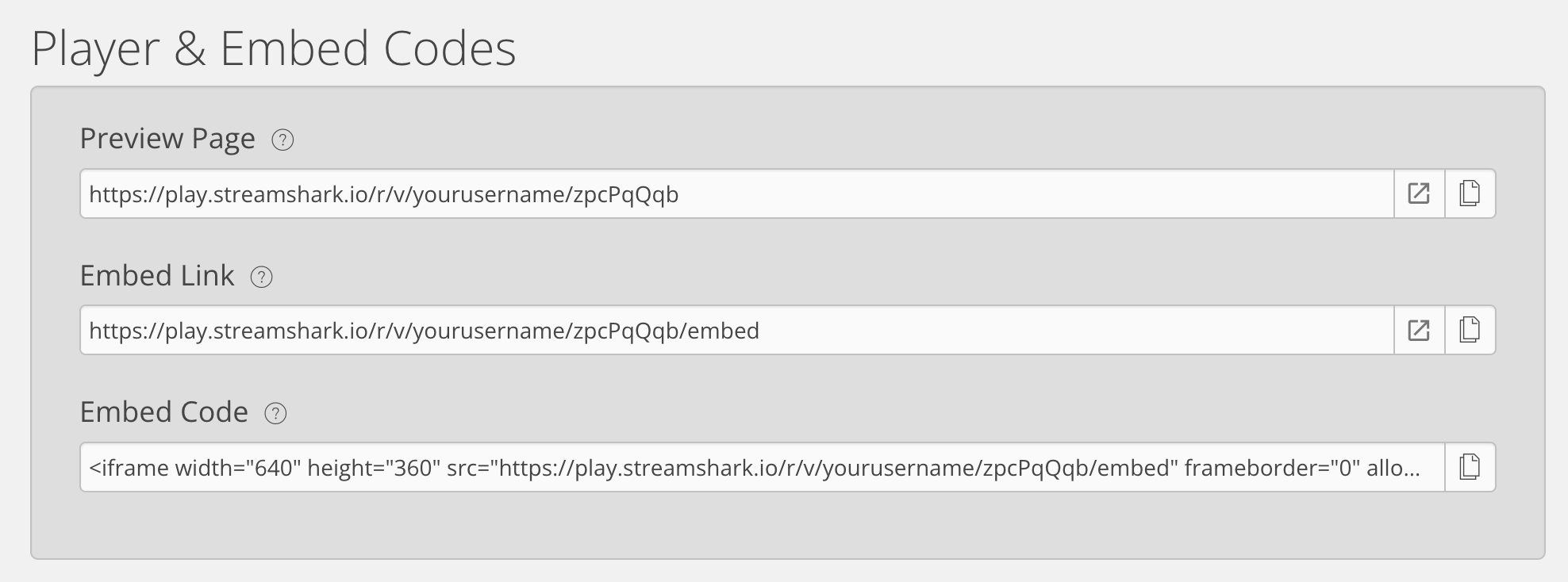Image resolution: width=1568 pixels, height=582 pixels.
Task: Click the Embed Link section label
Action: pyautogui.click(x=156, y=276)
